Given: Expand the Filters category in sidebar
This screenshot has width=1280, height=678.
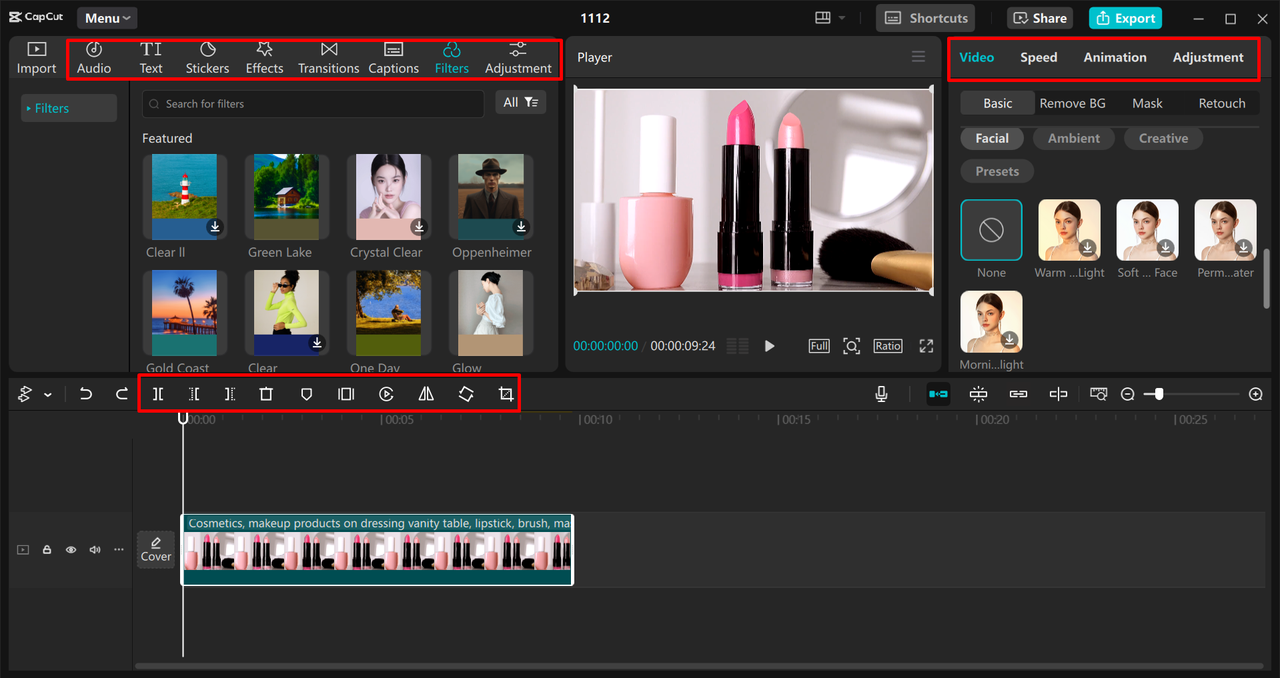Looking at the screenshot, I should tap(68, 108).
